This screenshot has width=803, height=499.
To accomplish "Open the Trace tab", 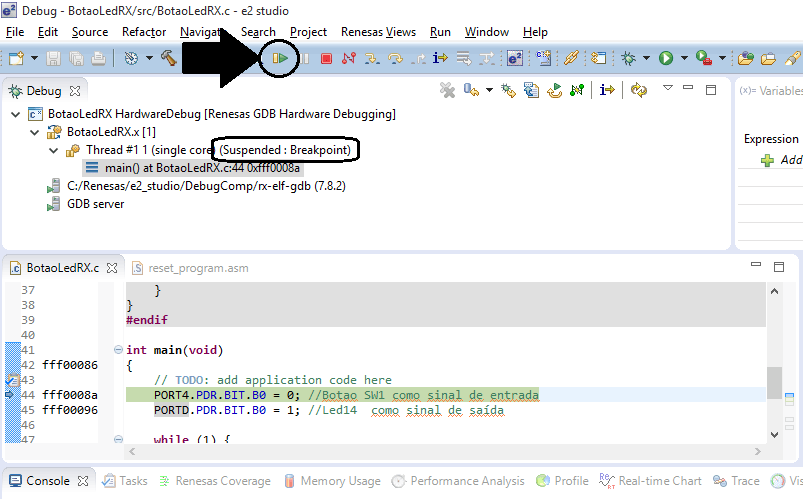I will (x=736, y=481).
